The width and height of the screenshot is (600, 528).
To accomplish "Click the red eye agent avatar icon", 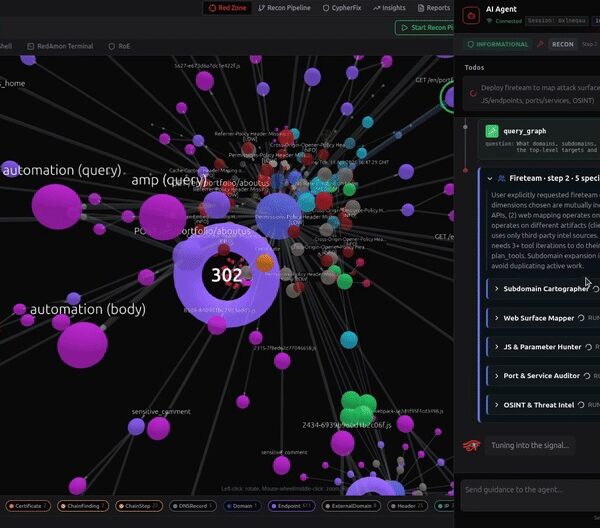I will (472, 445).
